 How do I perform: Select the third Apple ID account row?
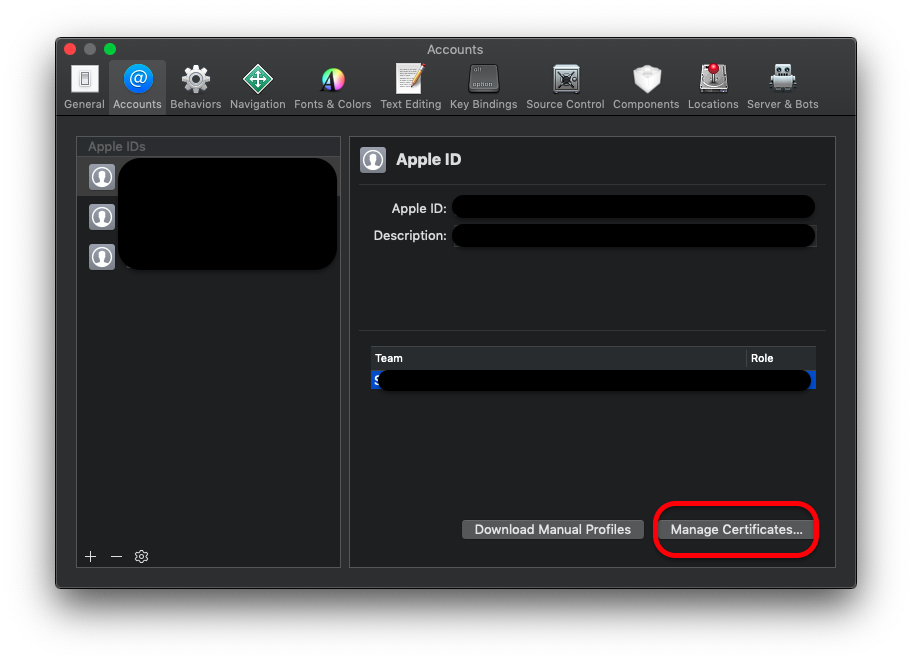[x=208, y=257]
